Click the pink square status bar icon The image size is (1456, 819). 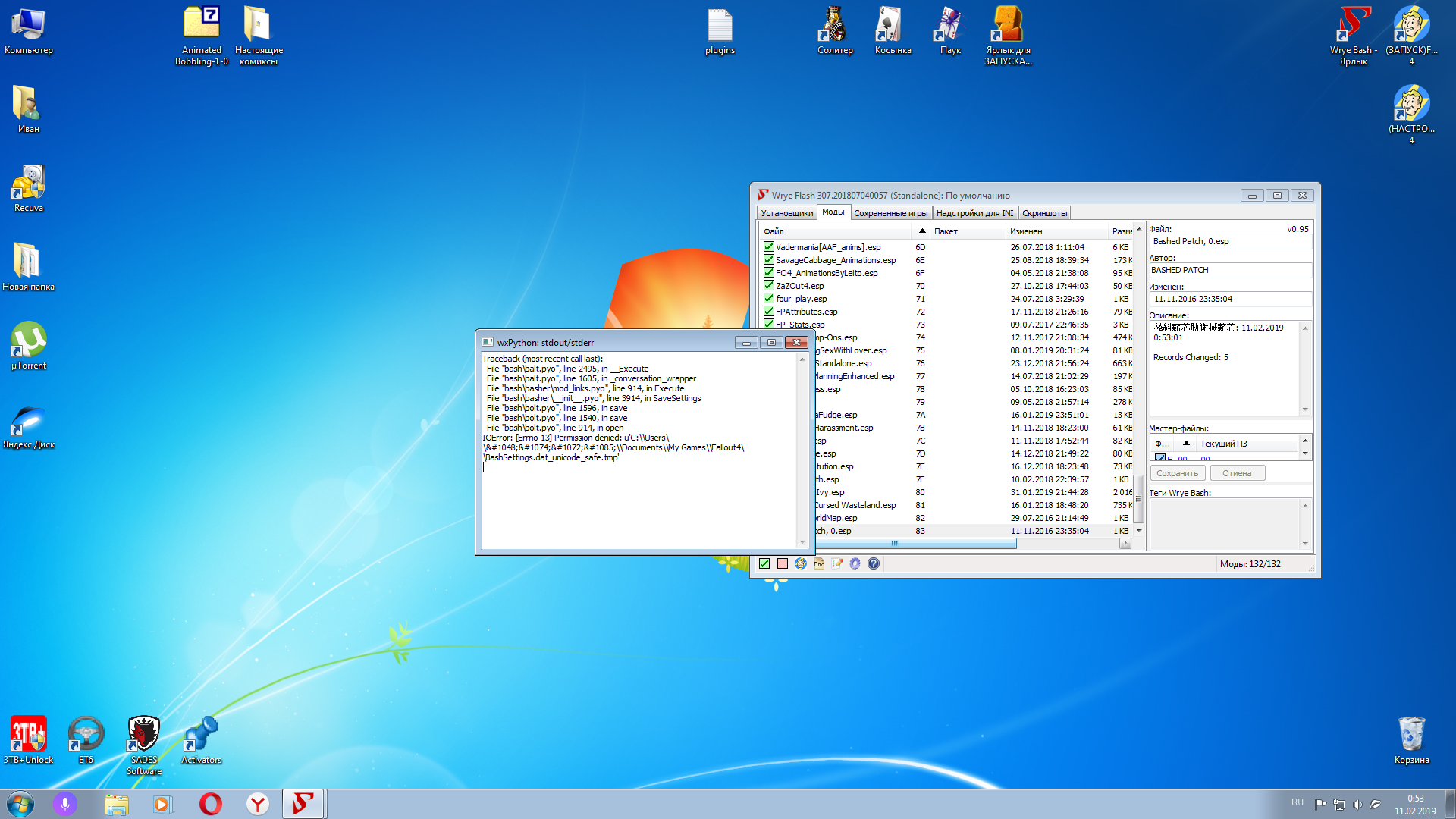coord(783,563)
